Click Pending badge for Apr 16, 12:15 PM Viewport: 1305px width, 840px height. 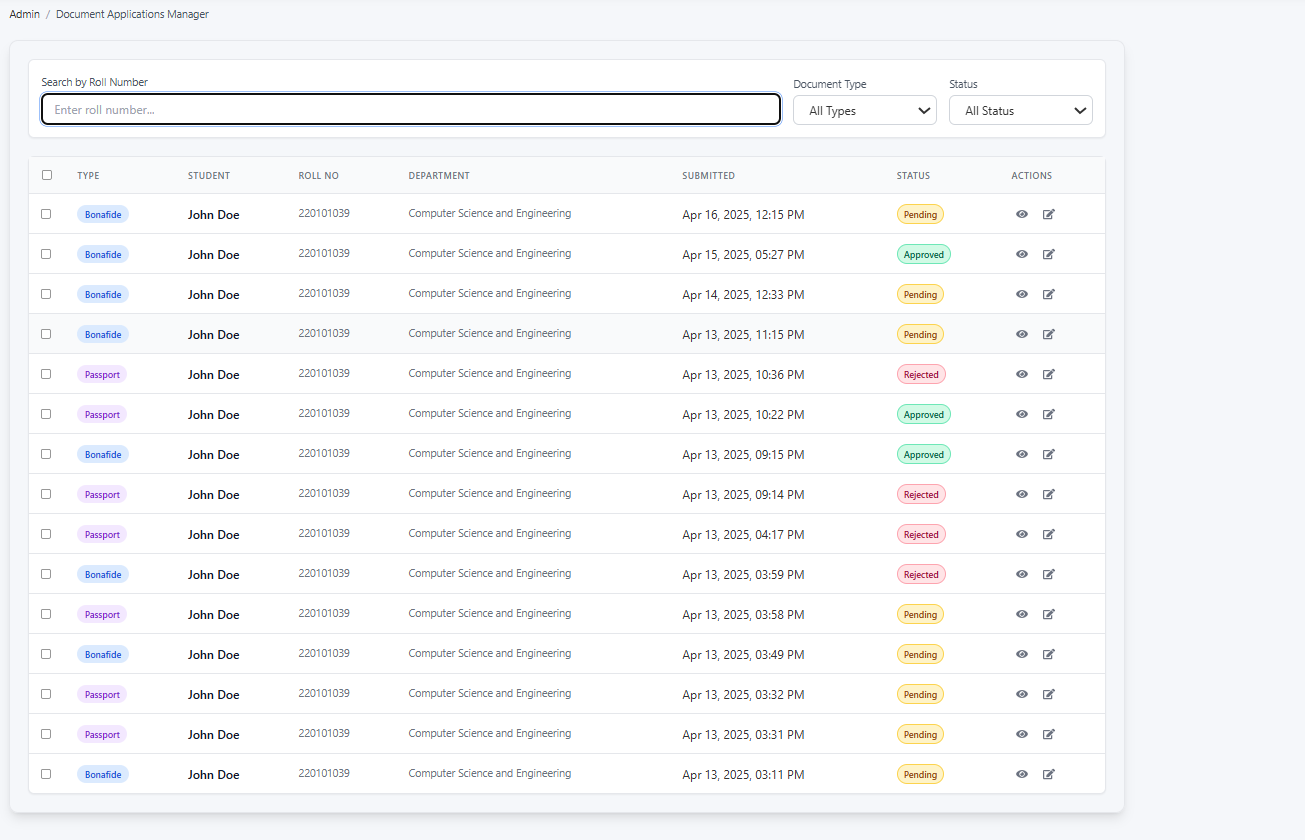tap(920, 214)
